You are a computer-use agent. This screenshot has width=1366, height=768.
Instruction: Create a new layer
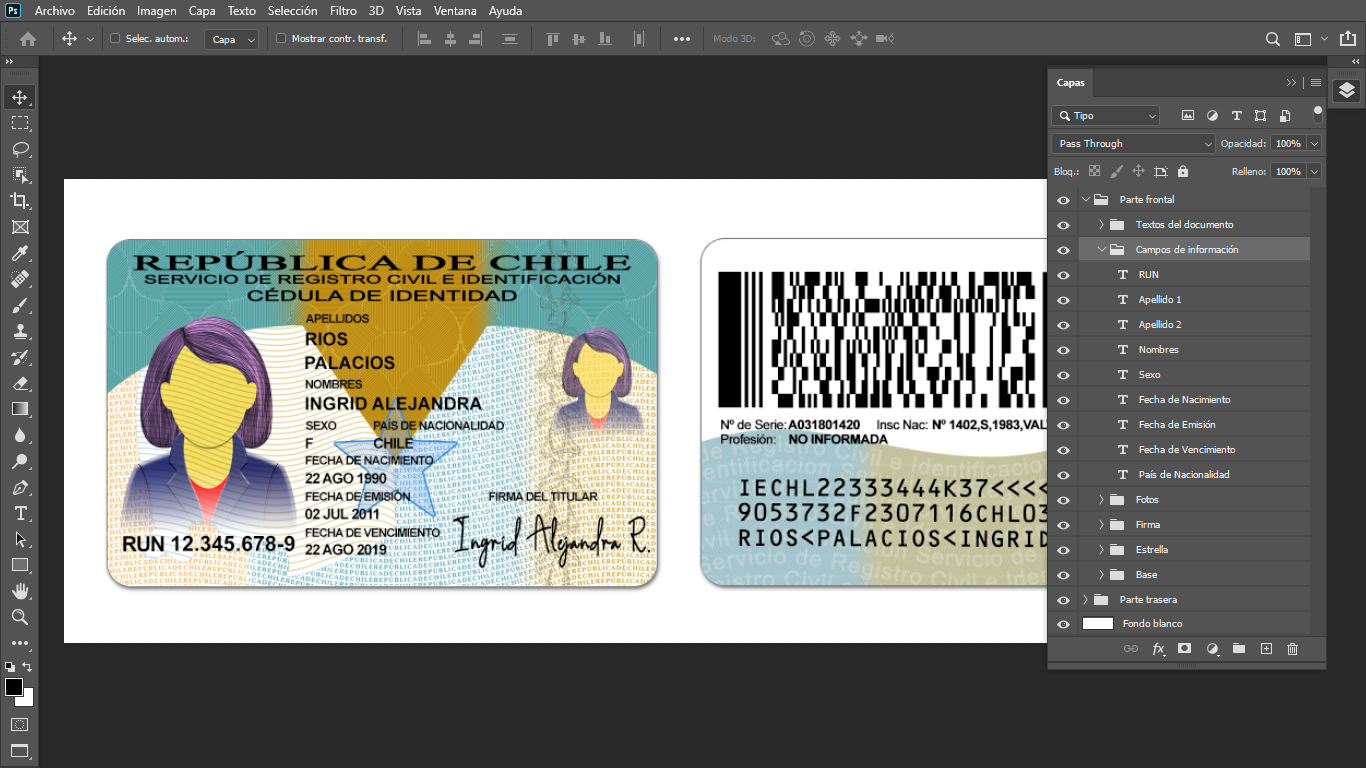(x=1266, y=649)
